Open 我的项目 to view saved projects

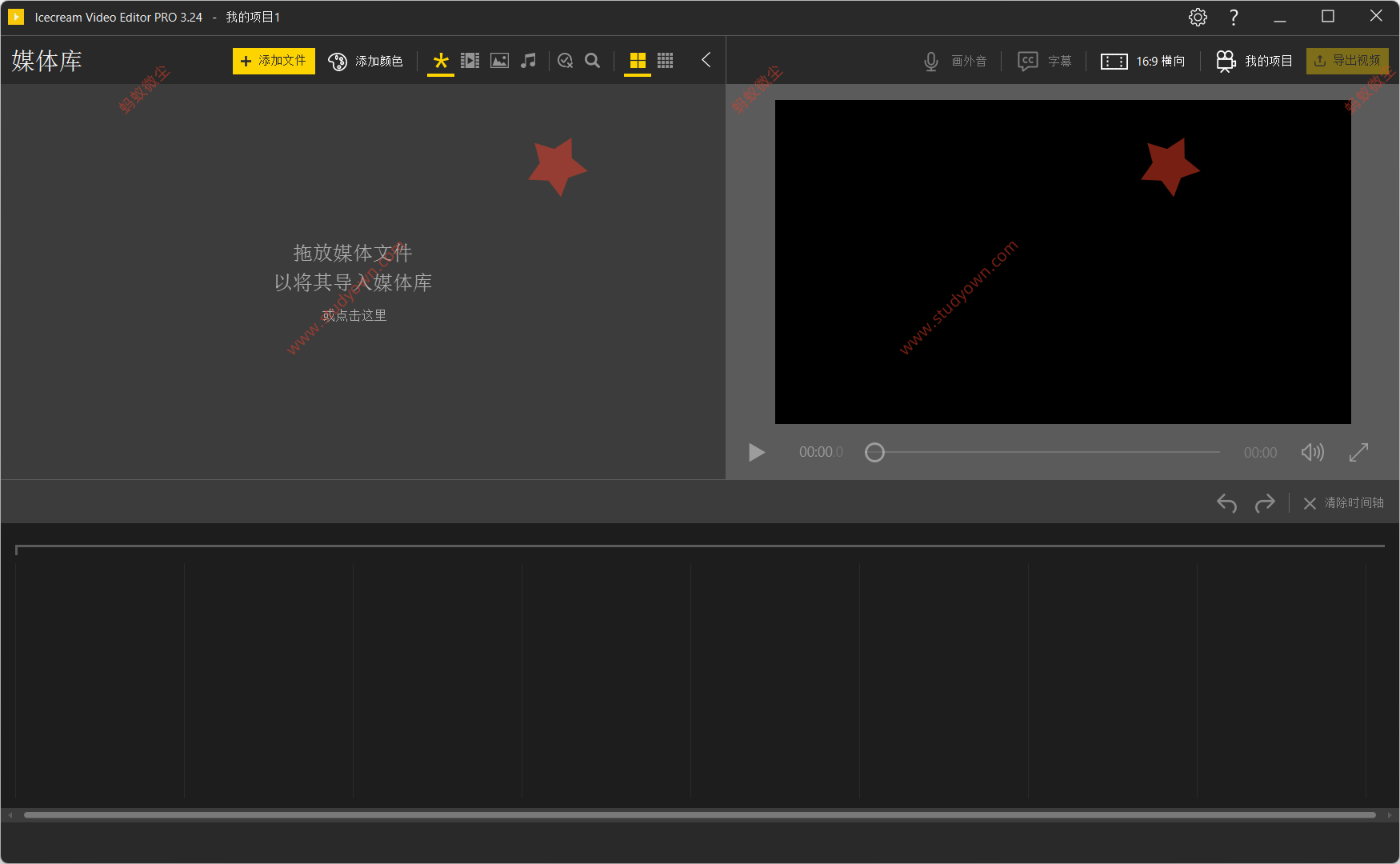click(x=1253, y=60)
